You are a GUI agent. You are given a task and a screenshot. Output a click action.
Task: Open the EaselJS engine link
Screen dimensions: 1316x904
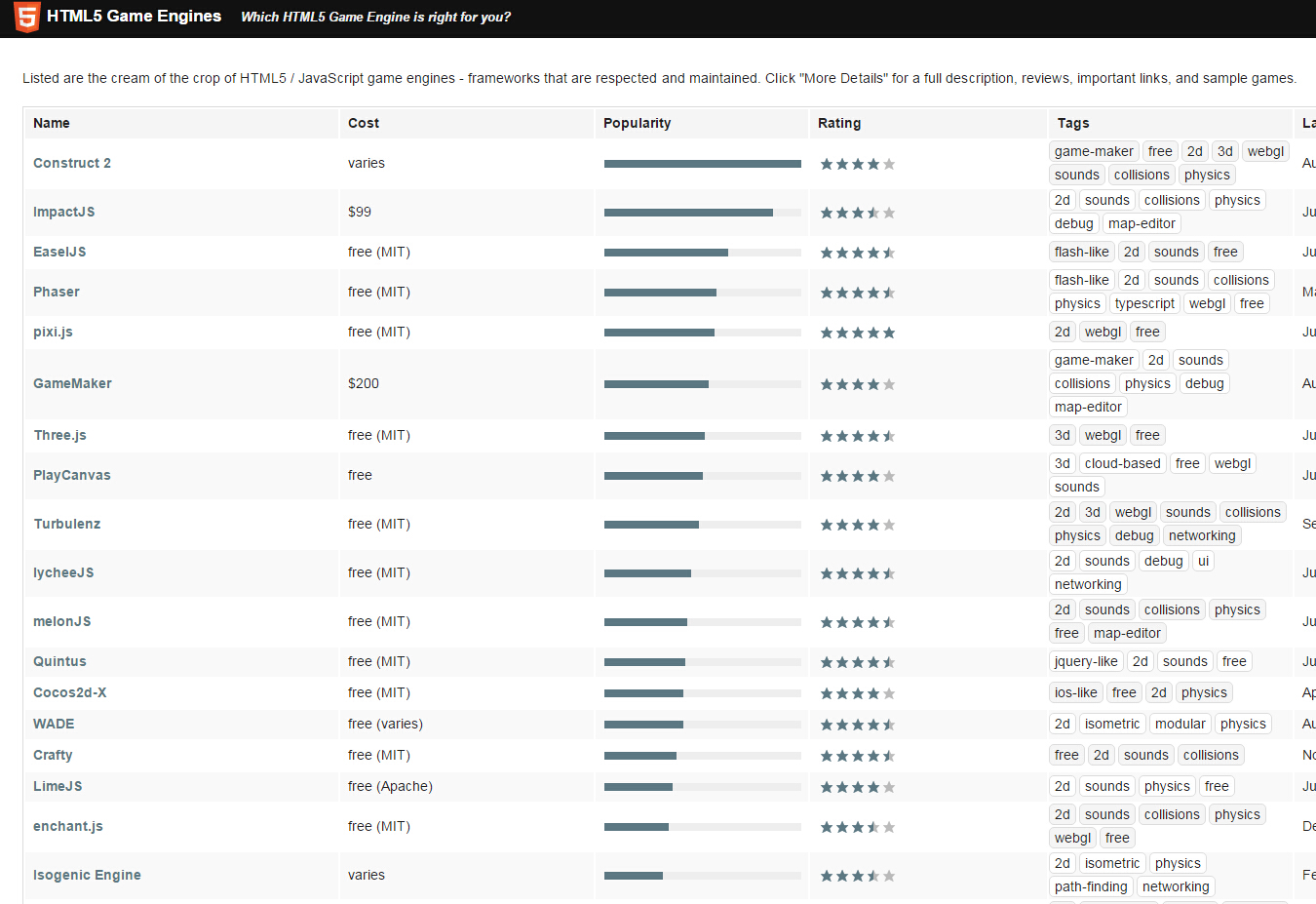(x=59, y=252)
